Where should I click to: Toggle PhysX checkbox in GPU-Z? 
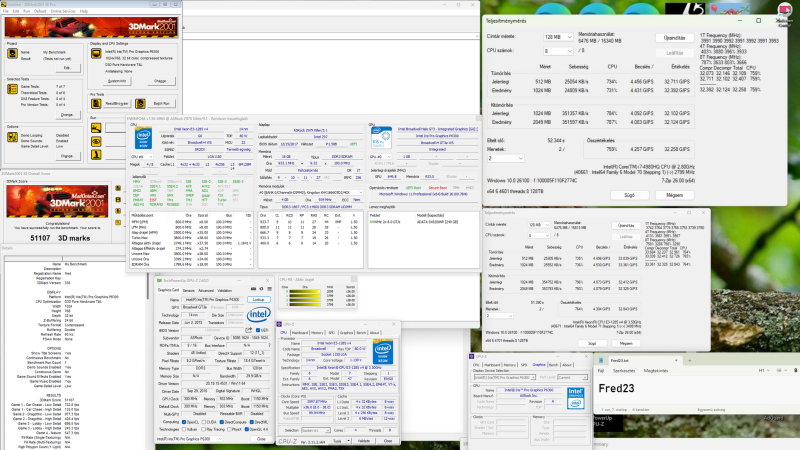click(x=230, y=430)
